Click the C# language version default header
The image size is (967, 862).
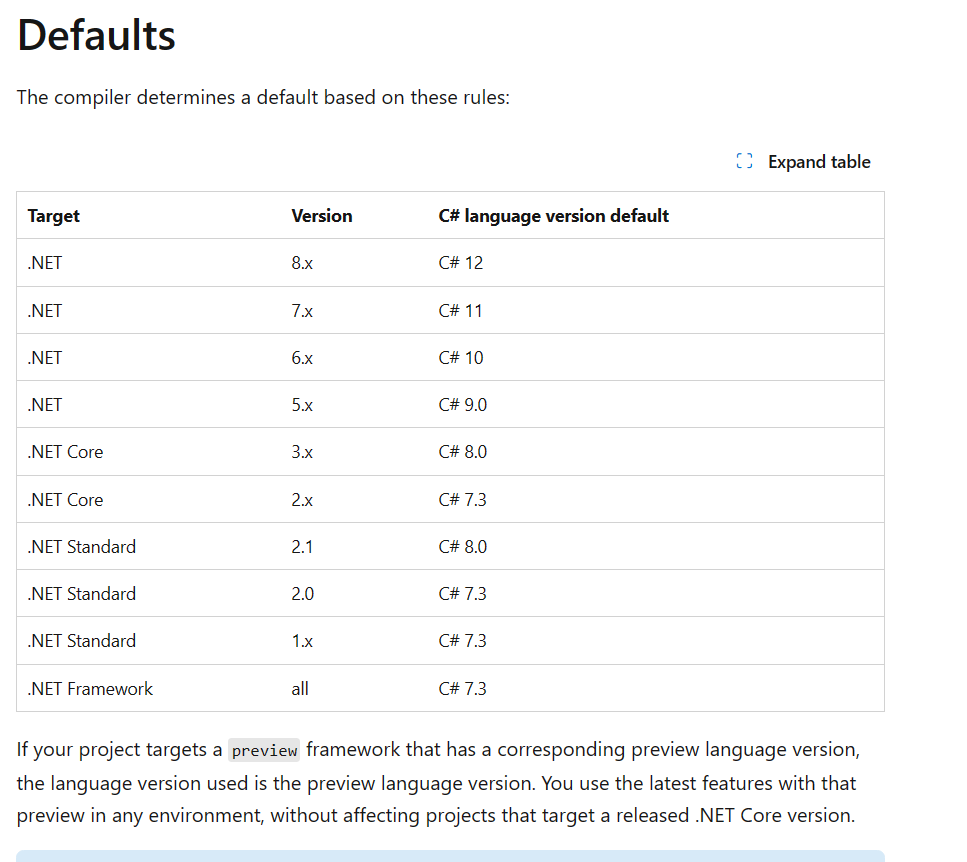click(553, 216)
